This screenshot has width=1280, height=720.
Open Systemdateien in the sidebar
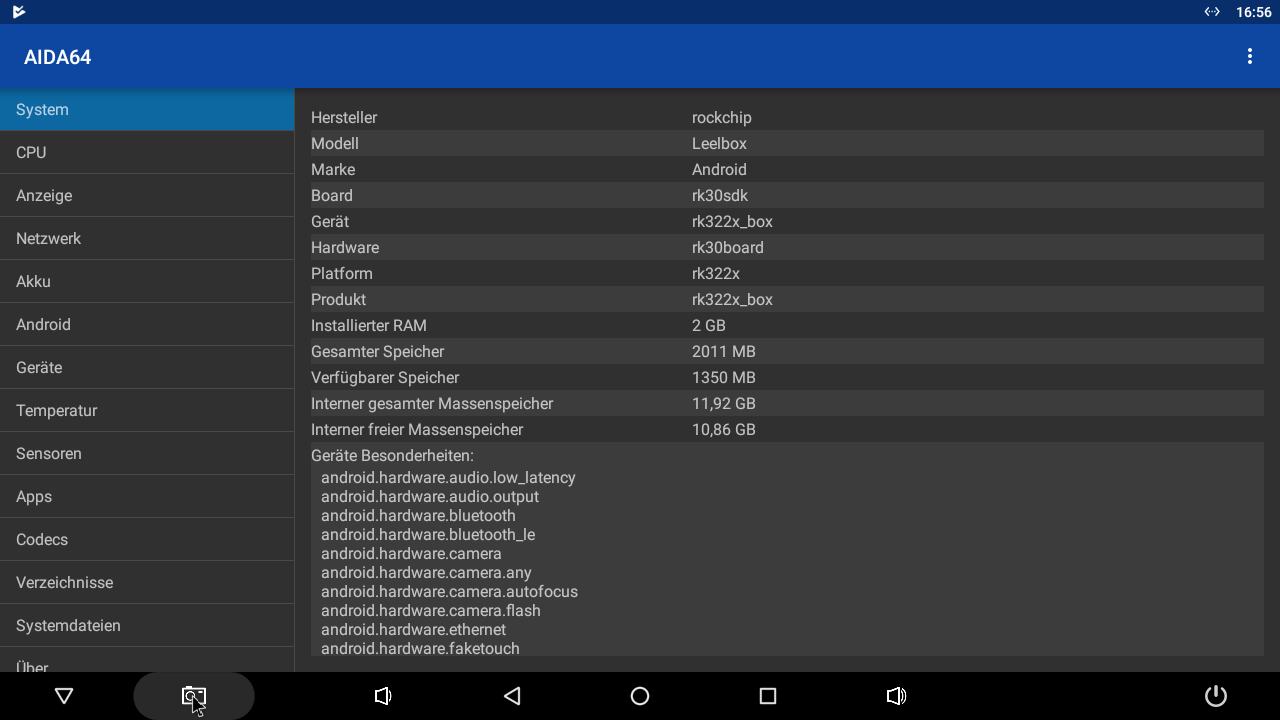(147, 626)
